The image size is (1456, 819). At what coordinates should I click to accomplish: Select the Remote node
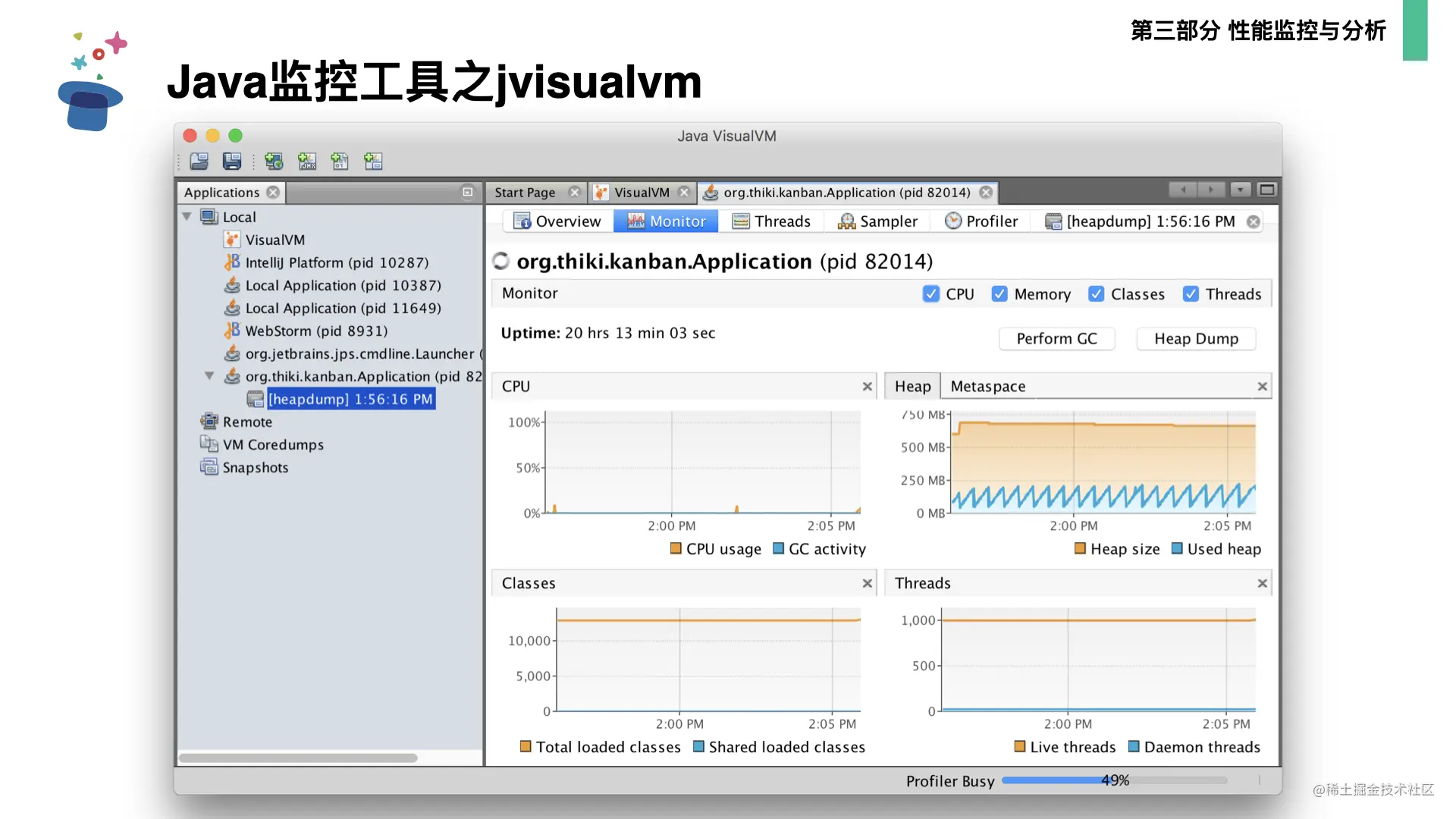(247, 422)
